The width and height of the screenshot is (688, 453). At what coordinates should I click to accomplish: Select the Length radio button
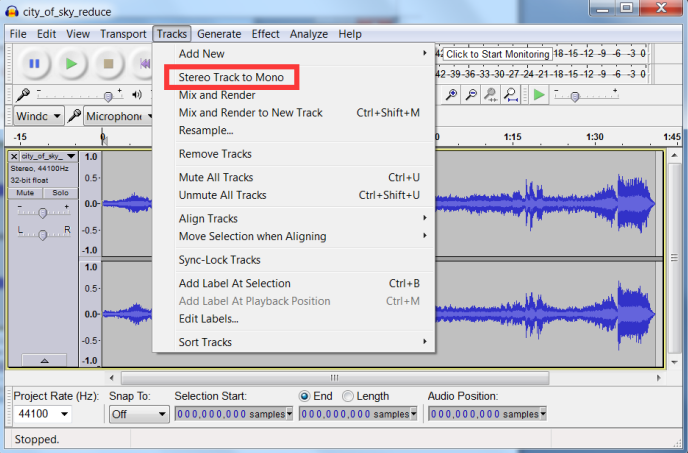348,396
